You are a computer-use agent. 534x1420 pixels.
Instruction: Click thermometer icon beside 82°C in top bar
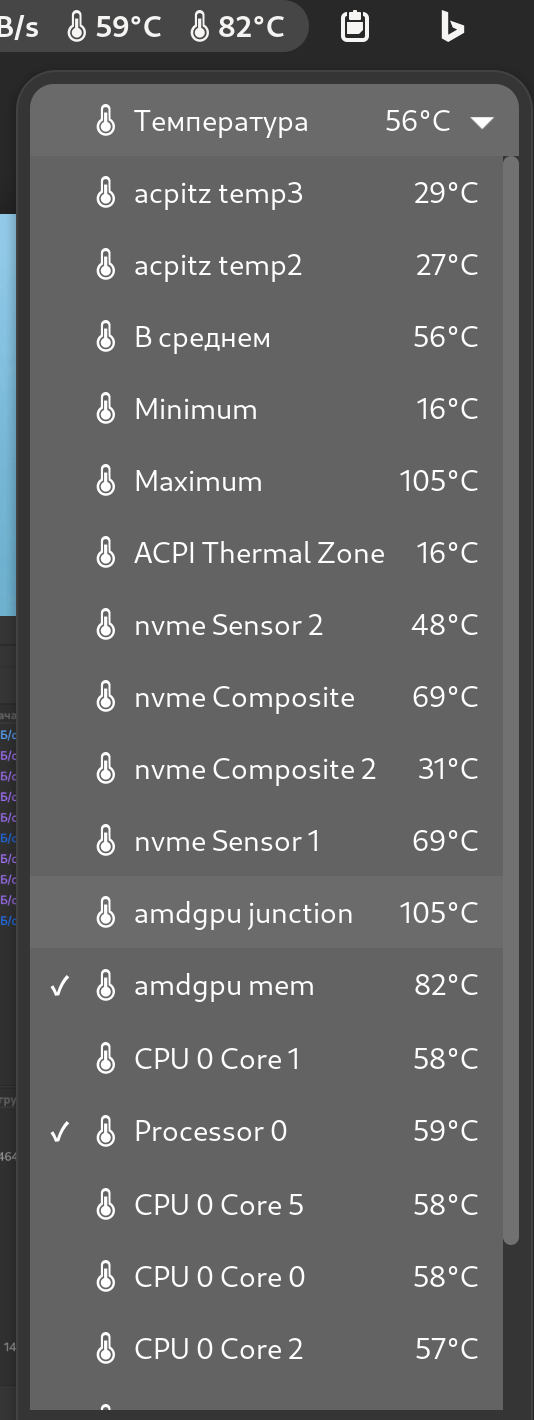pos(199,27)
